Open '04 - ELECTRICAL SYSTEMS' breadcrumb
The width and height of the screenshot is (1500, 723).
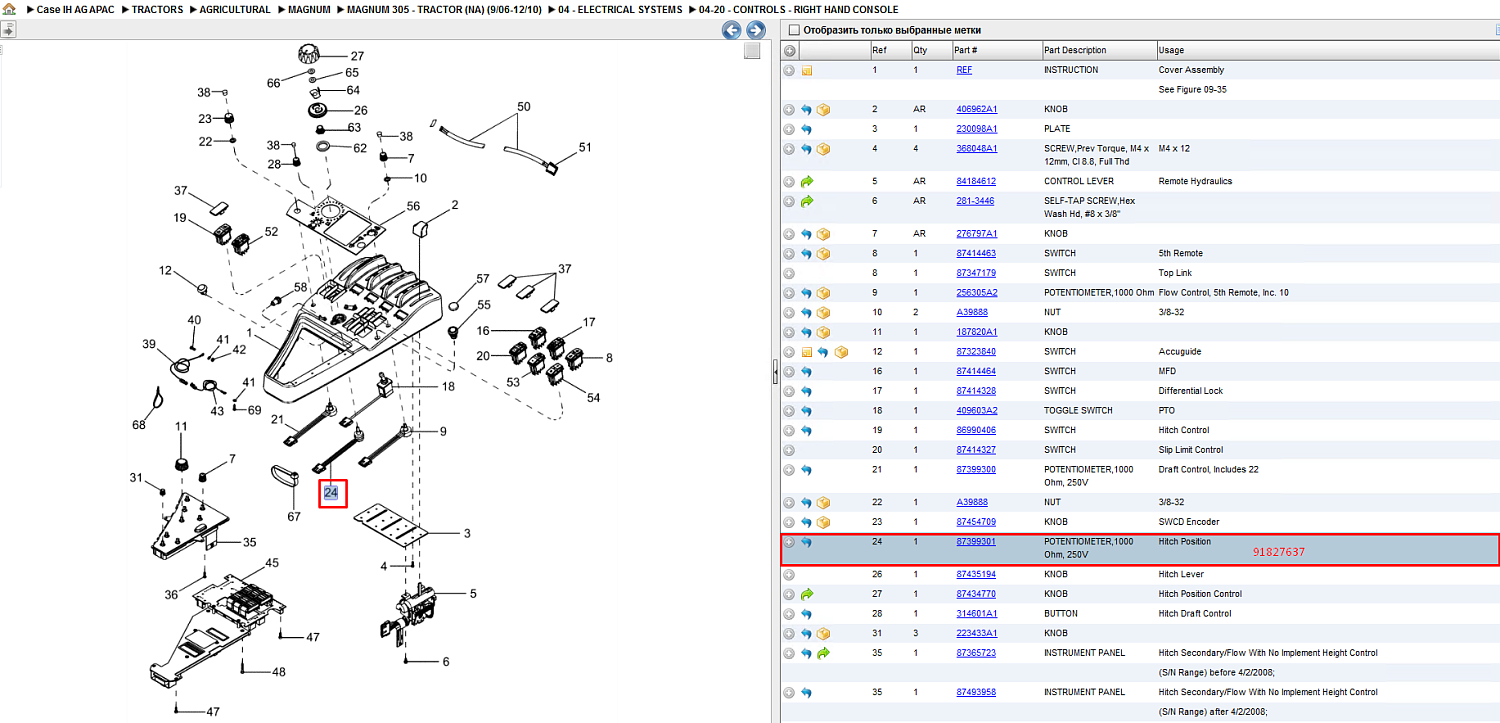coord(620,9)
